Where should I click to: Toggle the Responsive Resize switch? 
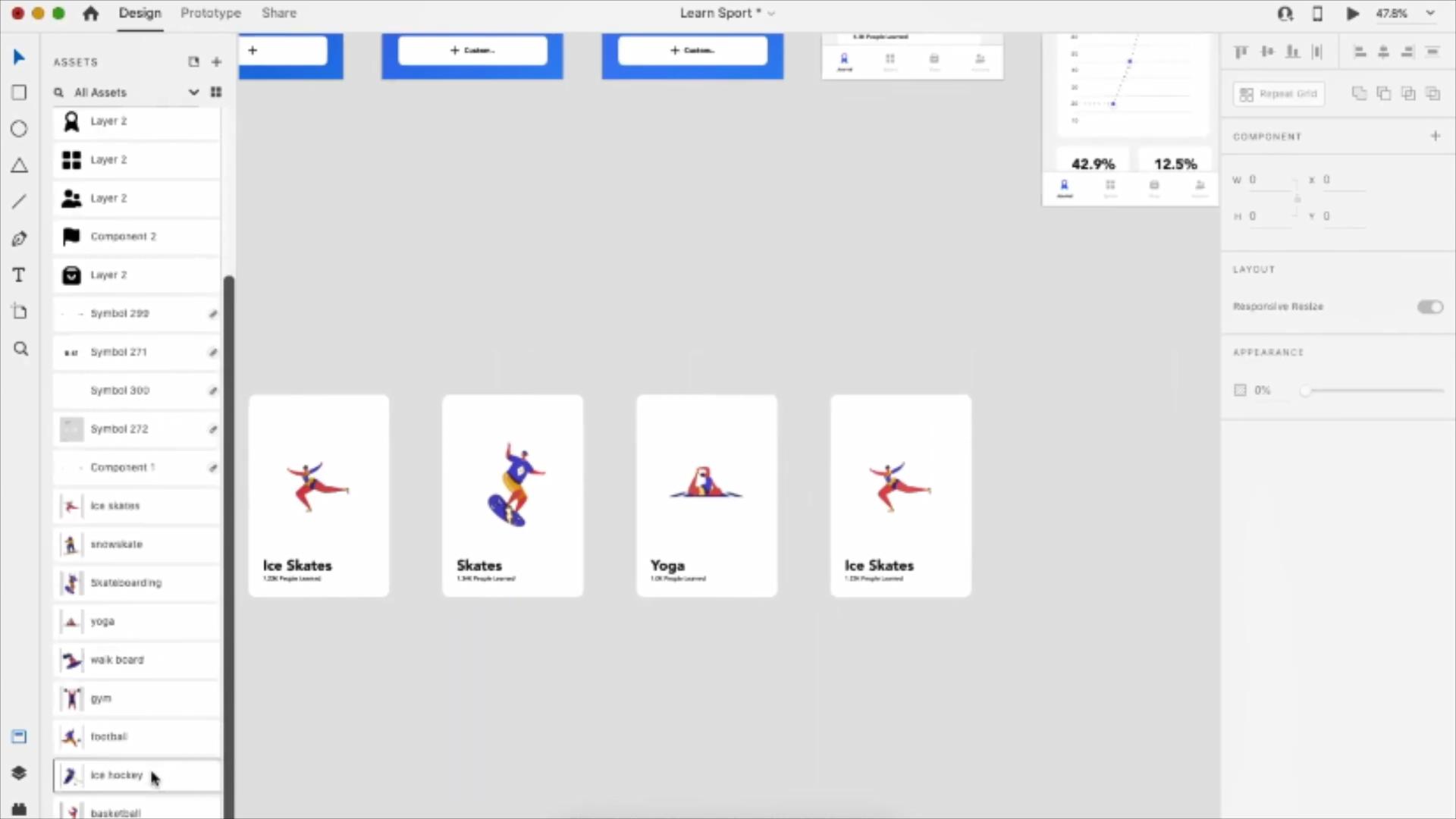point(1429,307)
